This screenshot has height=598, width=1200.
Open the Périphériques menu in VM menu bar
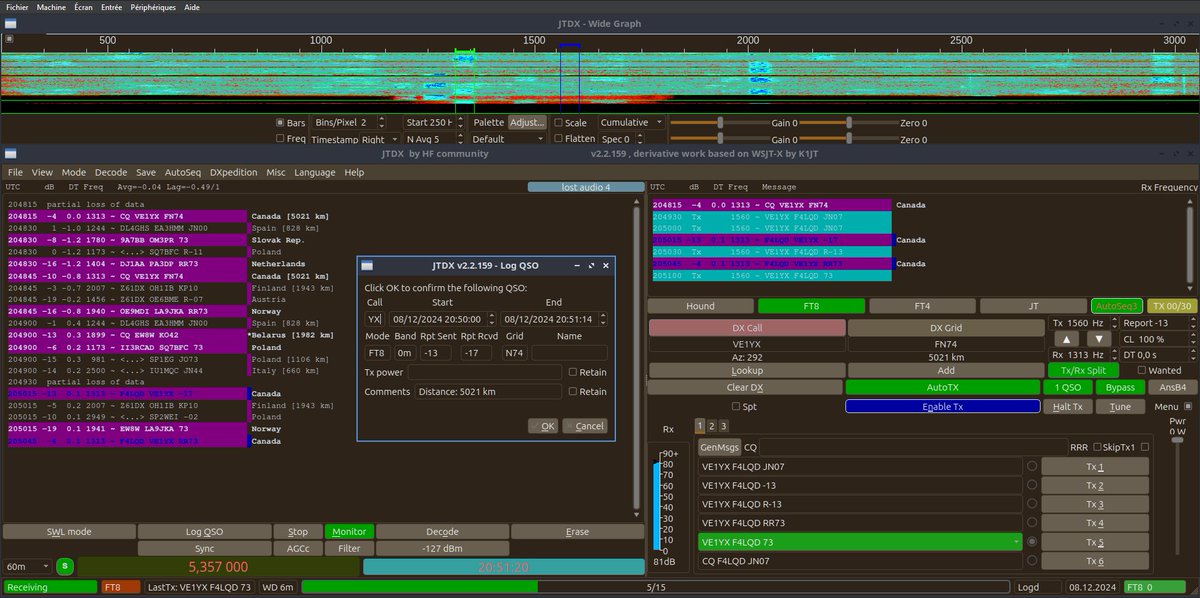tap(151, 7)
